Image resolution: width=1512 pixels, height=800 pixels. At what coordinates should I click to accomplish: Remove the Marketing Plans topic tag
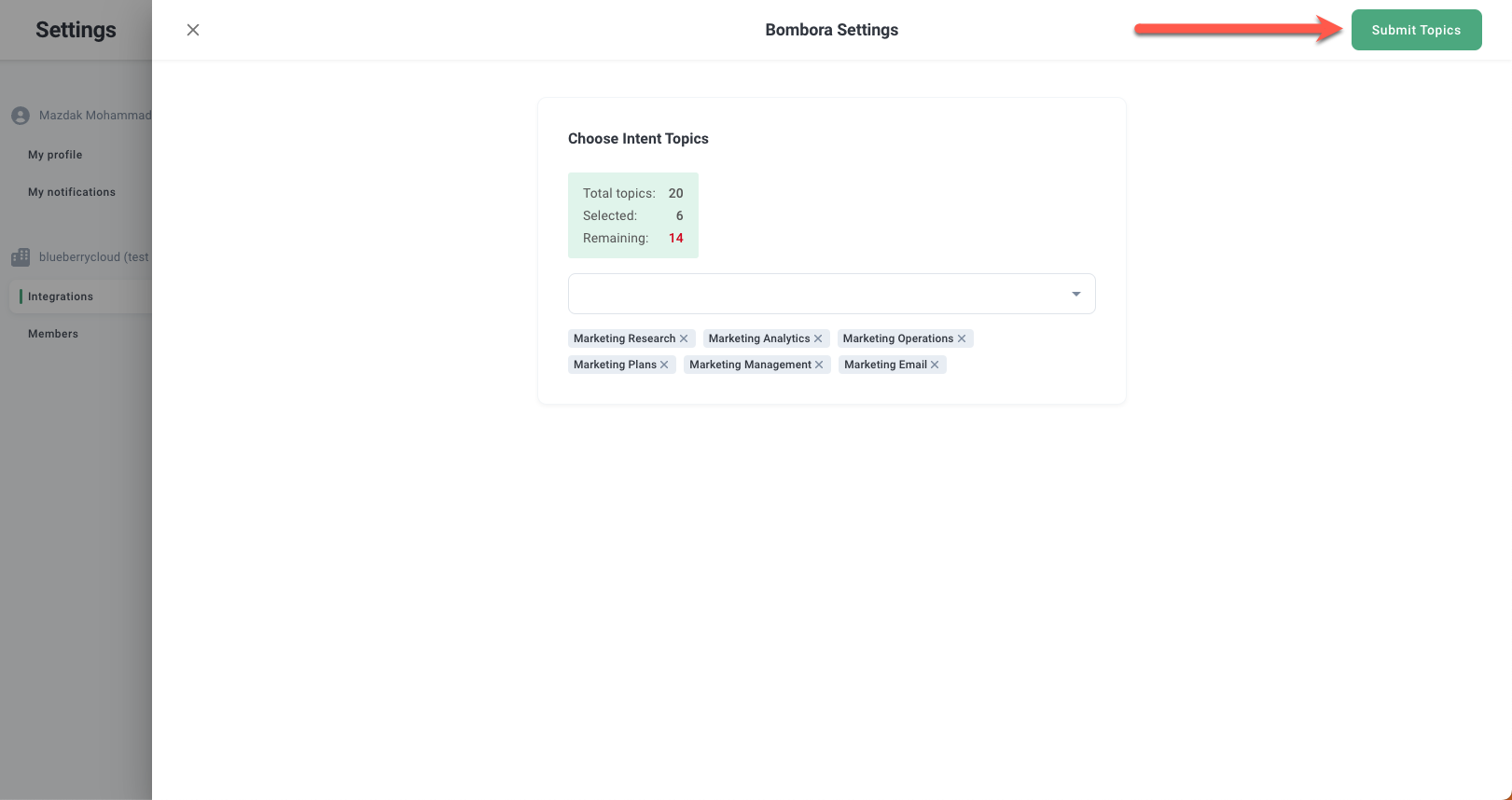(664, 365)
